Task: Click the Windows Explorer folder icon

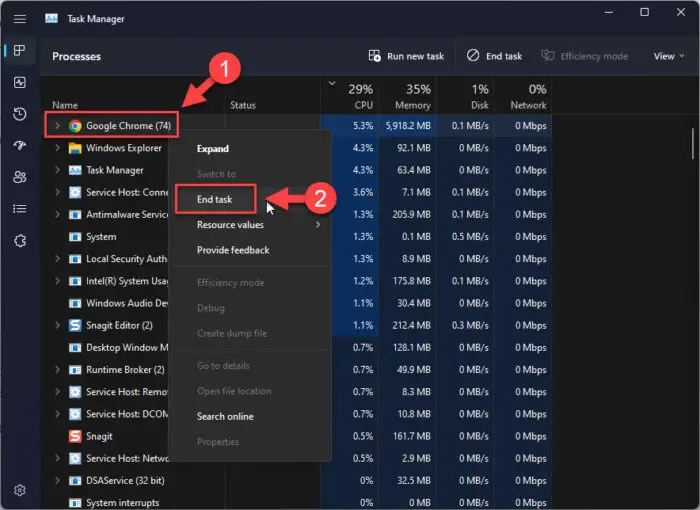Action: [x=75, y=148]
